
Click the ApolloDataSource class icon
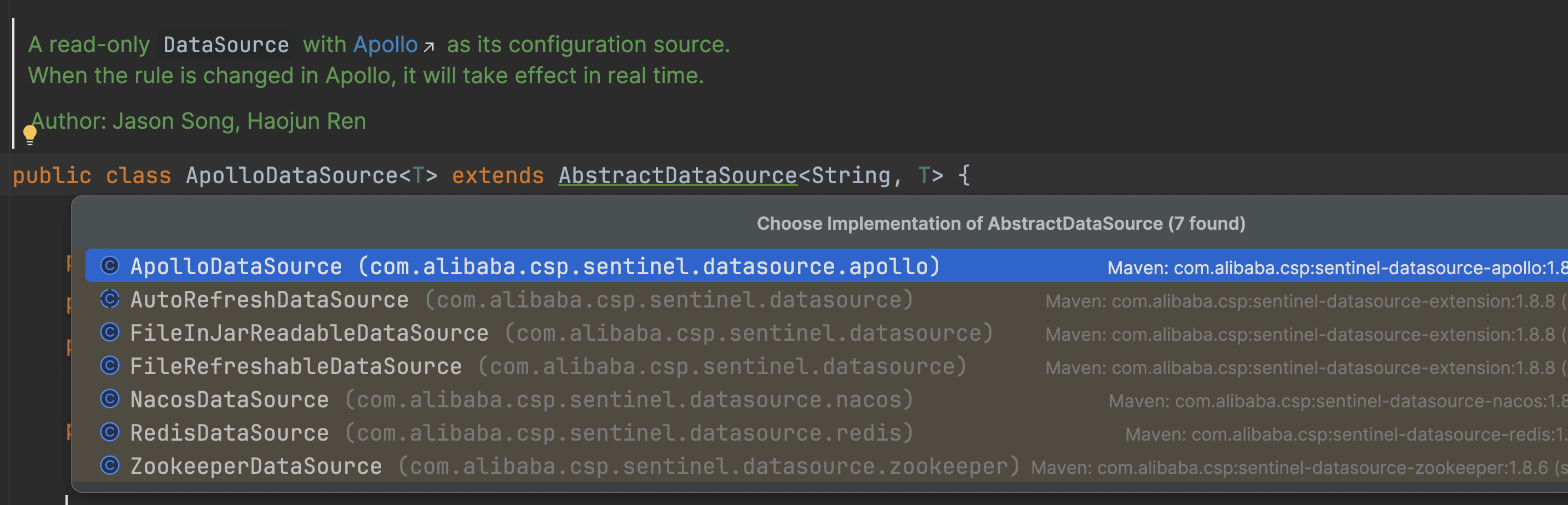coord(109,266)
